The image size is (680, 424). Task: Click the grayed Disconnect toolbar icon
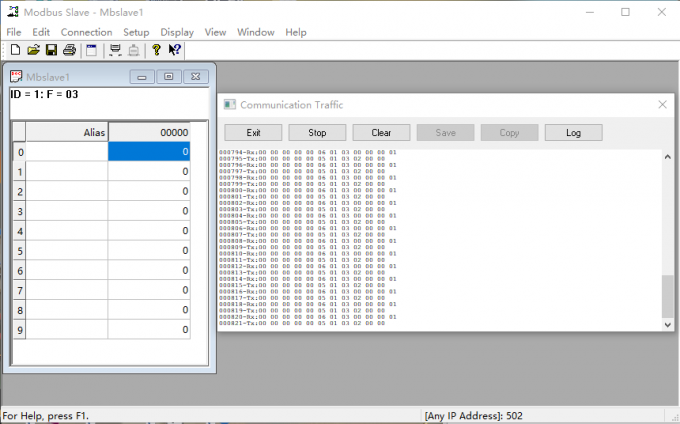(134, 50)
